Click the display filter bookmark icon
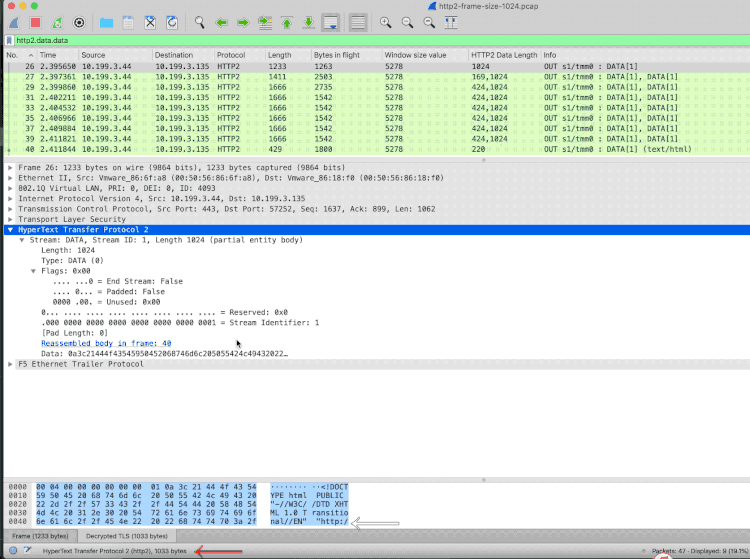The image size is (750, 559). [x=9, y=40]
